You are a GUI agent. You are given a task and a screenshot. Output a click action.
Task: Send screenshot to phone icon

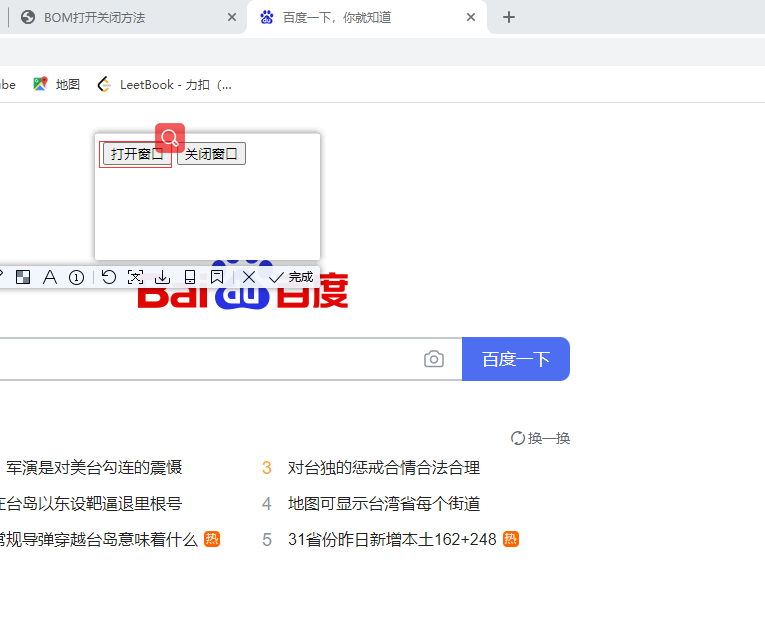click(x=190, y=277)
